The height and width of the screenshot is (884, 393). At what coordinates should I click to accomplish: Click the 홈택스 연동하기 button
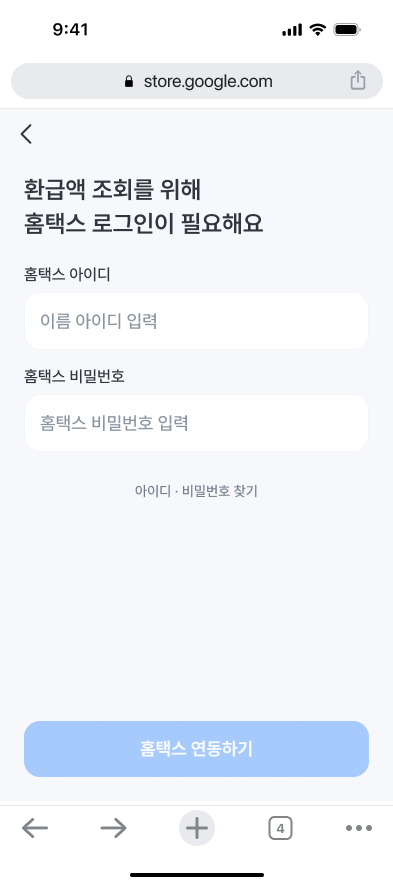(196, 749)
